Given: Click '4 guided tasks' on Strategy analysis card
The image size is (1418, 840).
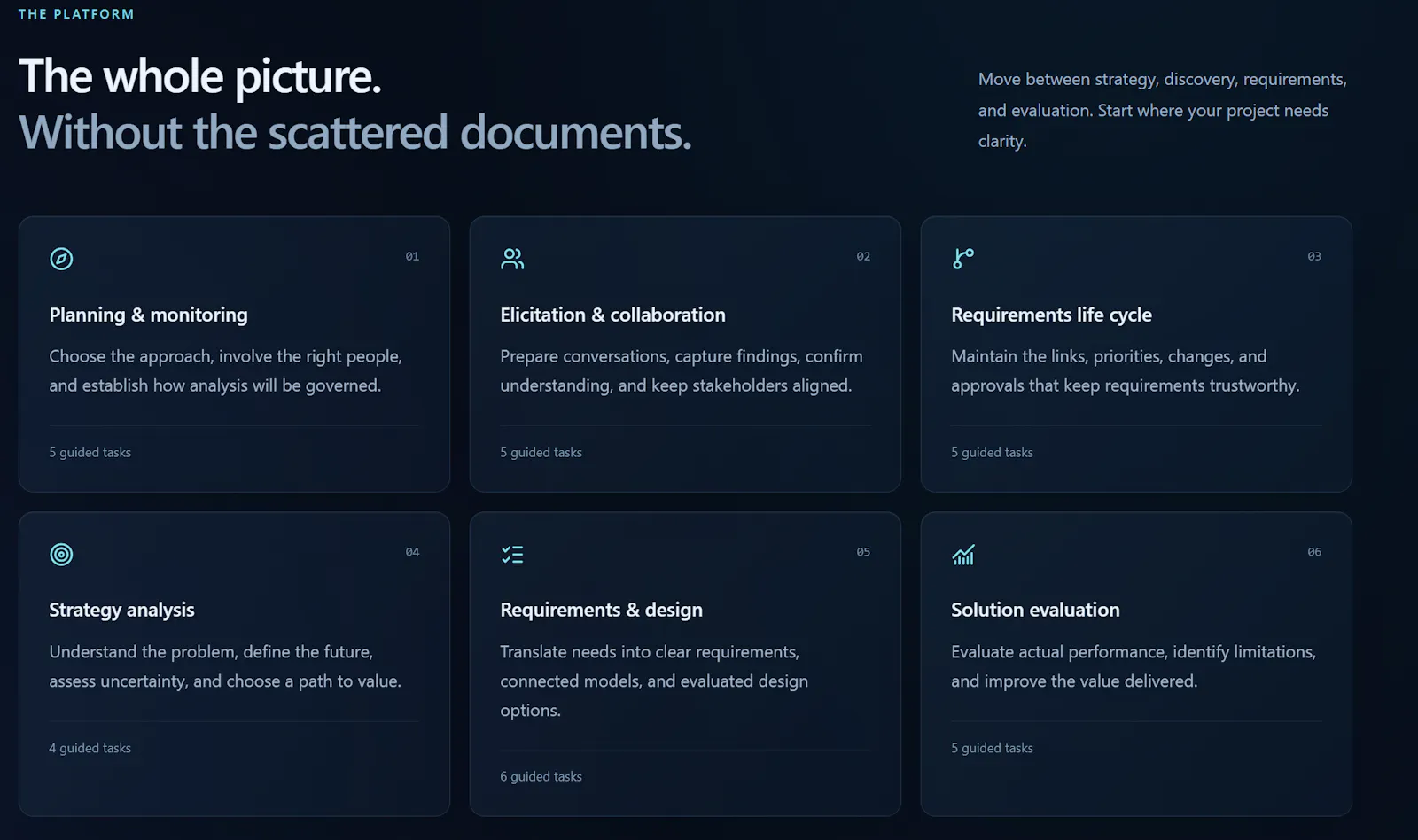Looking at the screenshot, I should (90, 748).
